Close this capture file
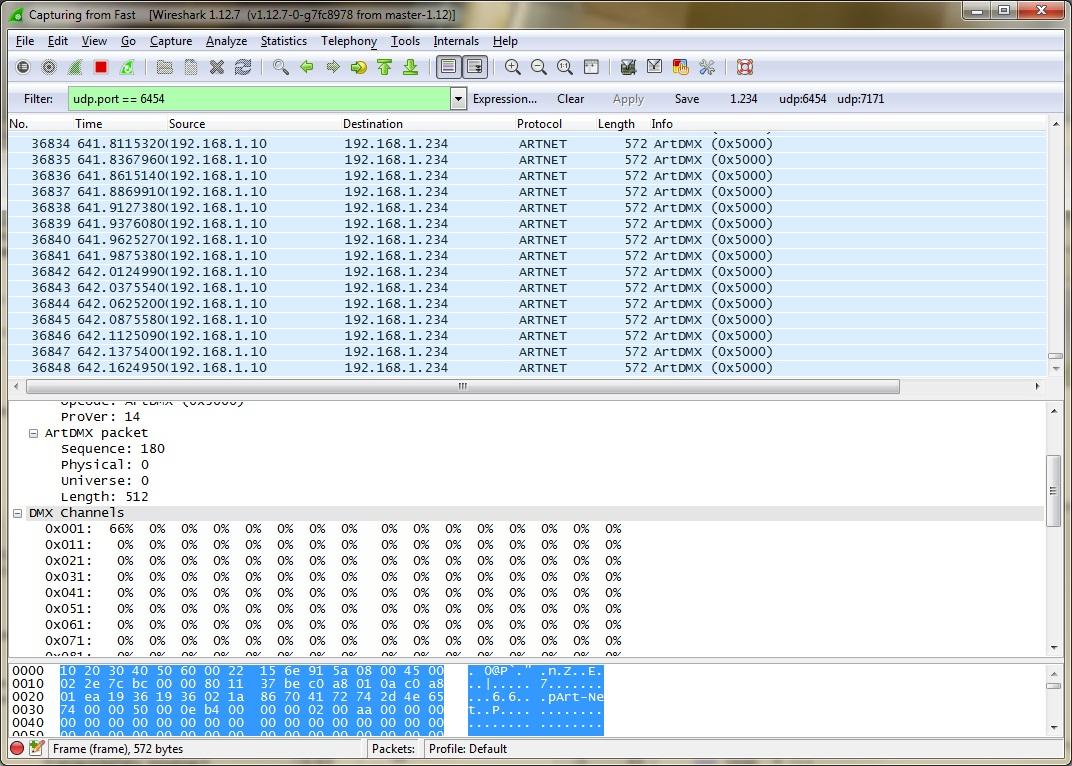Screen dimensions: 1072x766 [217, 67]
